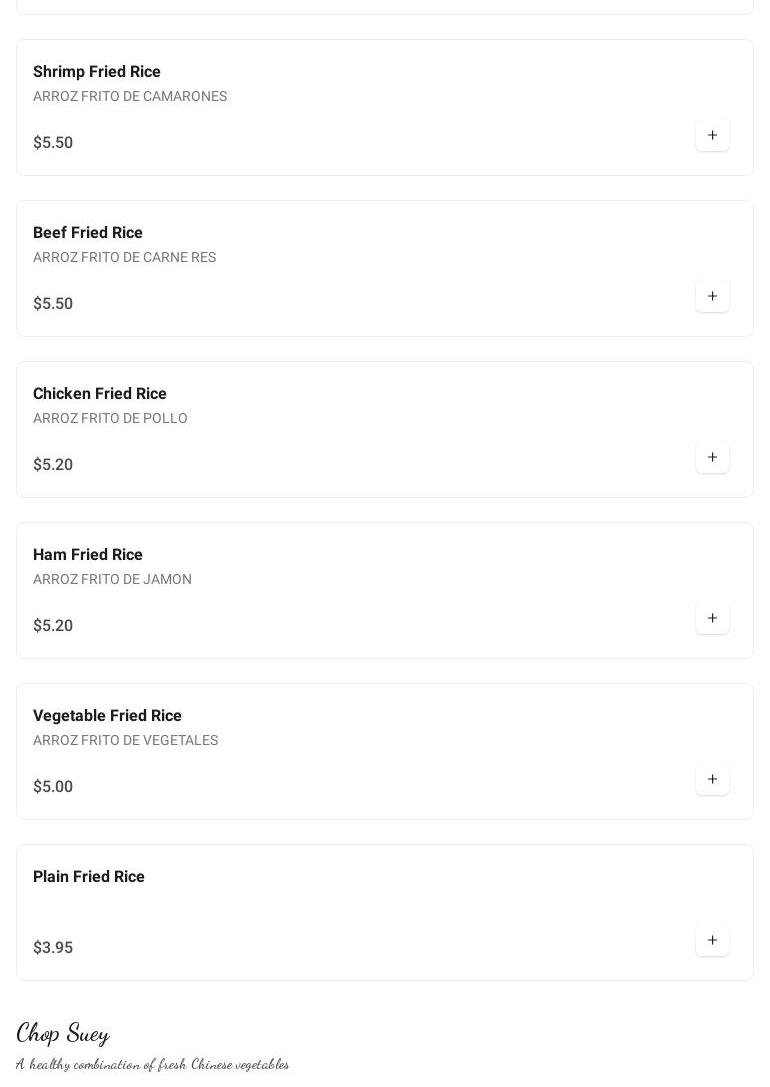This screenshot has width=770, height=1087.
Task: Open the Shrimp Fried Rice item title
Action: click(97, 72)
